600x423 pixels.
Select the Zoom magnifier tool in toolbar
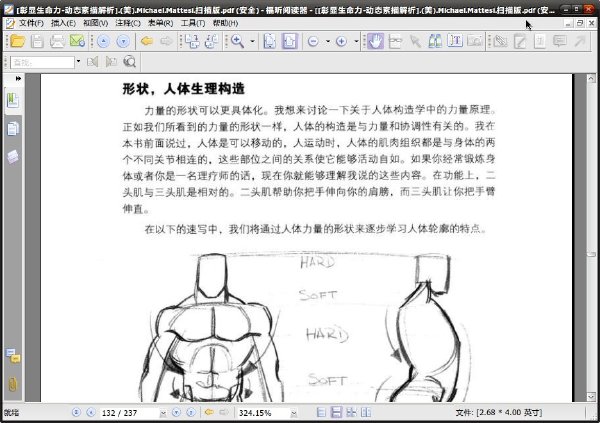click(x=238, y=41)
